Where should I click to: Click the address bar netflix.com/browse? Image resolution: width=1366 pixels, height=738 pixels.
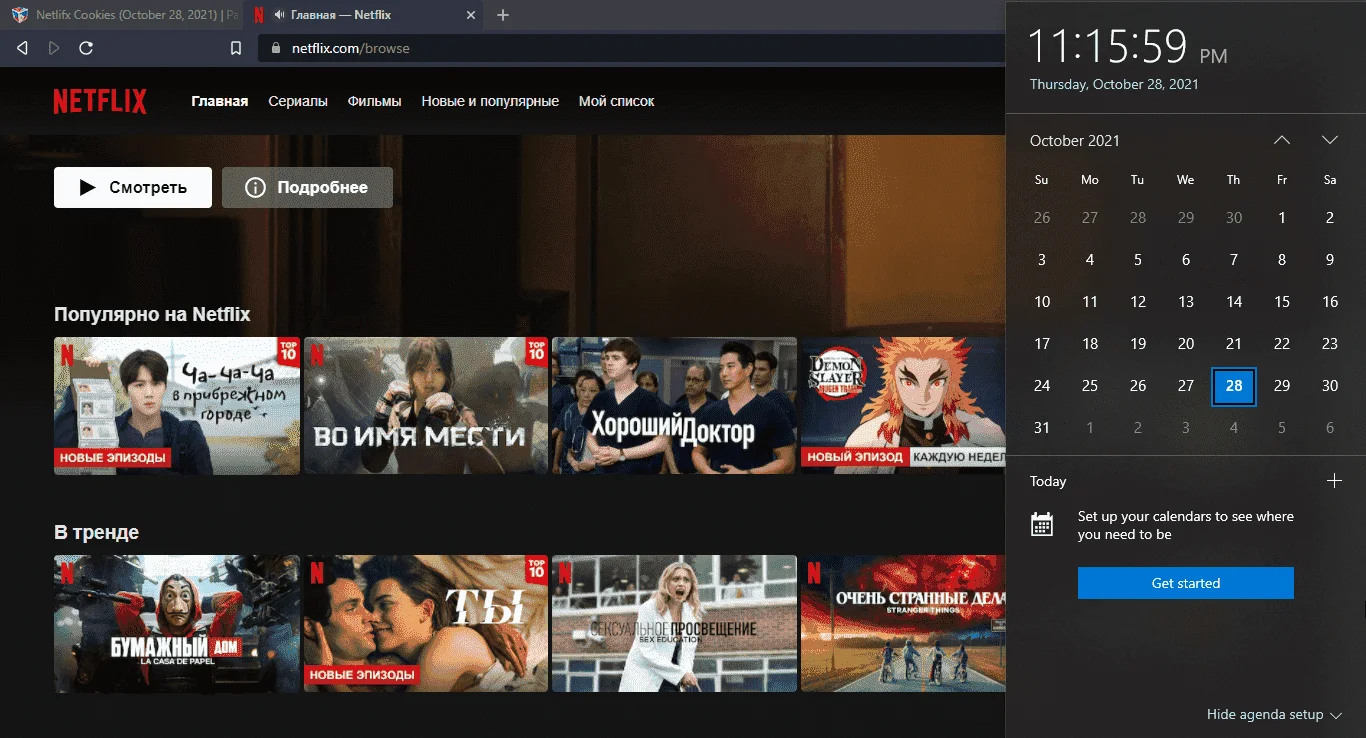pos(630,48)
